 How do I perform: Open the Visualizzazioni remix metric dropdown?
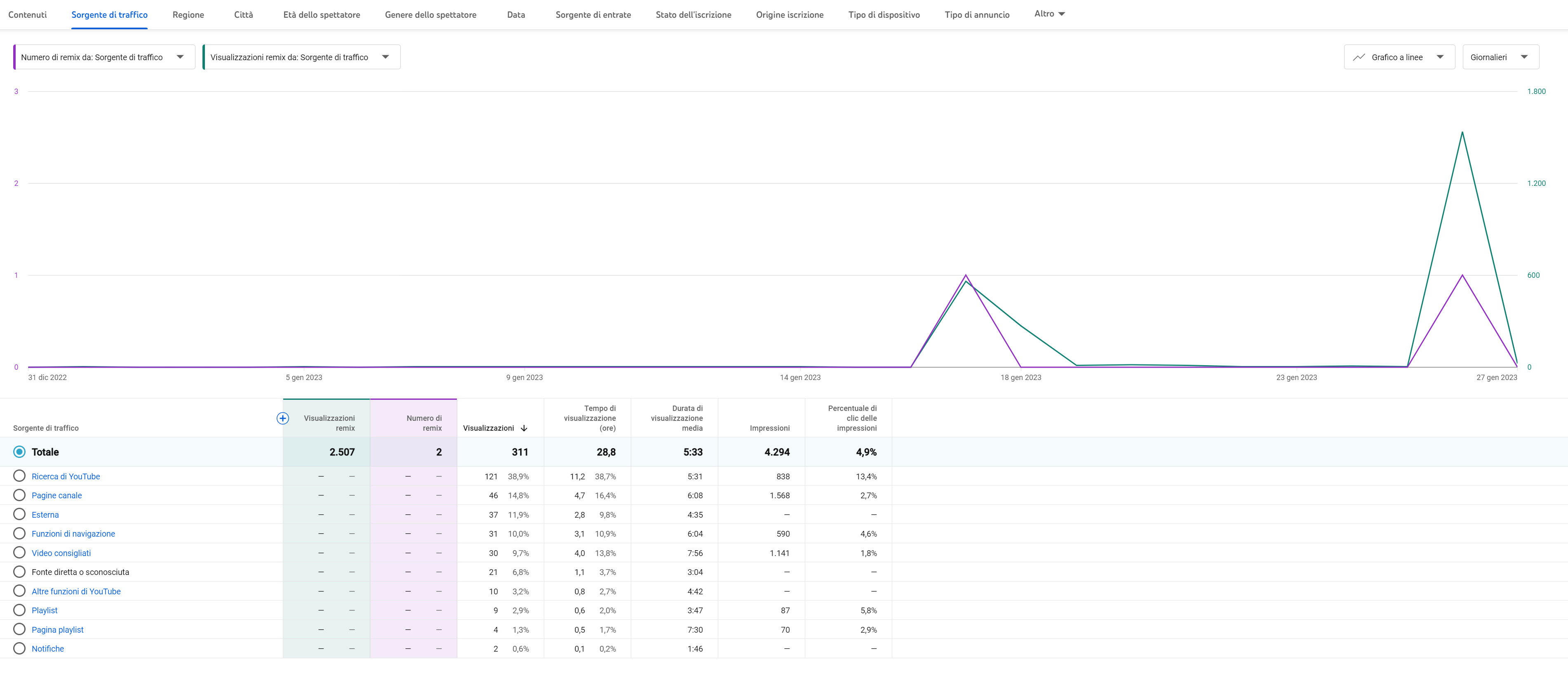point(301,57)
